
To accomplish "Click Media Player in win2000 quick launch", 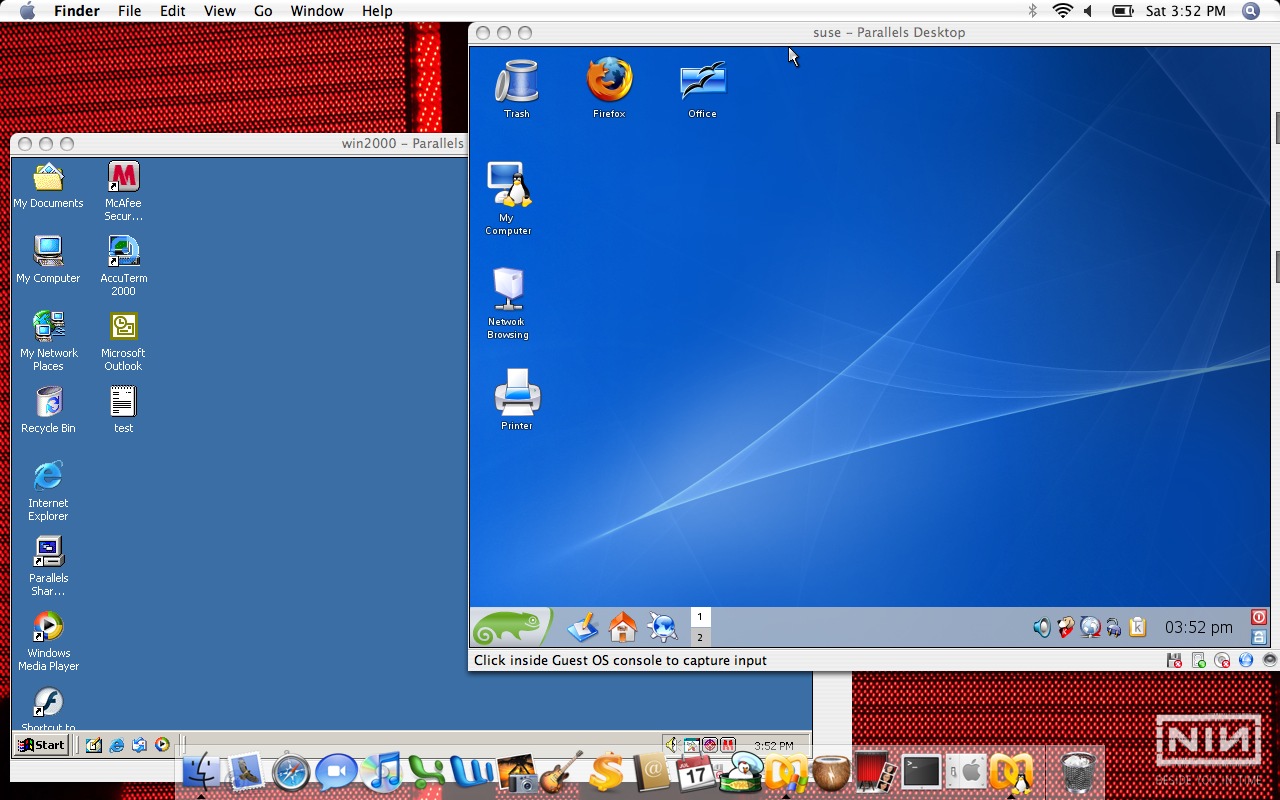I will click(162, 745).
